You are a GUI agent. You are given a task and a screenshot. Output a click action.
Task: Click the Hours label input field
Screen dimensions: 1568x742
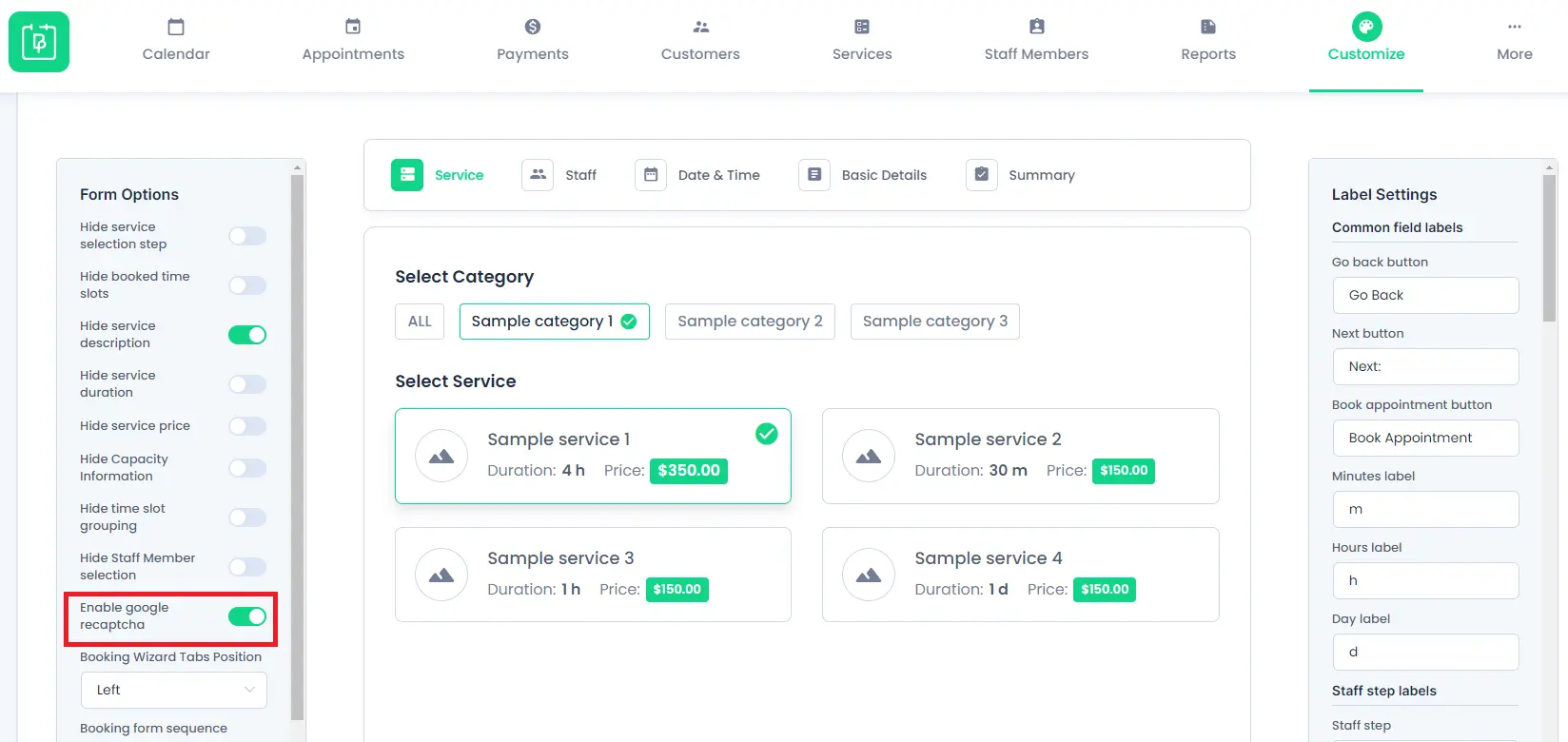coord(1425,580)
